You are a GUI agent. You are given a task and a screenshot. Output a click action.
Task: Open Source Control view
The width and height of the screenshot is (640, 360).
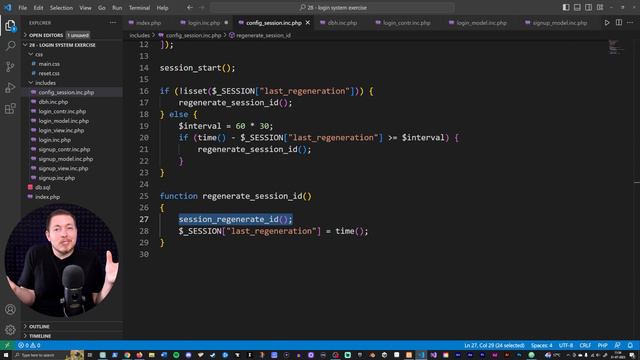click(10, 66)
